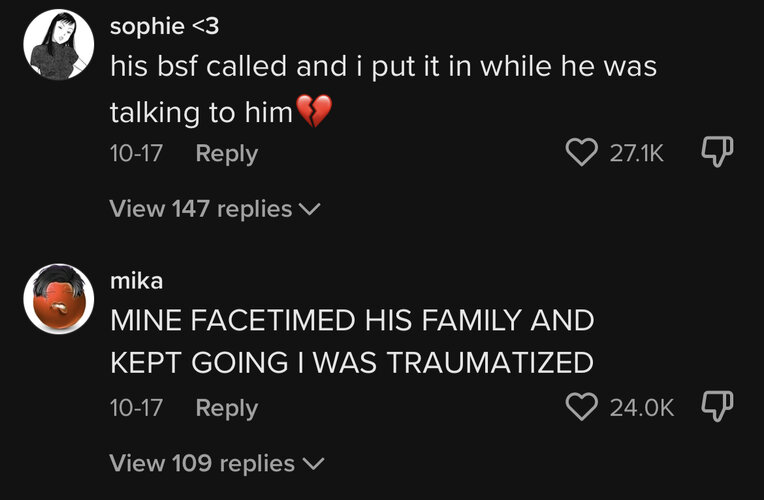Image resolution: width=764 pixels, height=500 pixels.
Task: Open sophie's profile picture avatar
Action: 58,44
